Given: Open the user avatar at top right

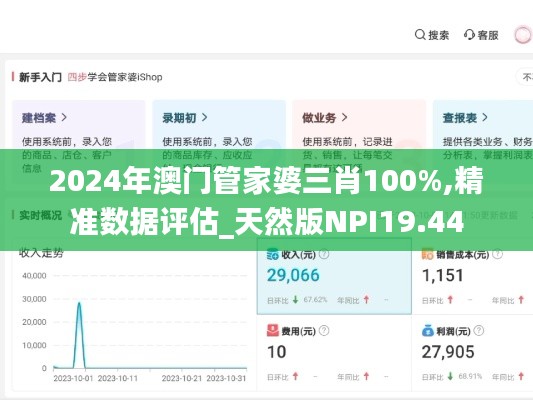Looking at the screenshot, I should click(x=523, y=35).
